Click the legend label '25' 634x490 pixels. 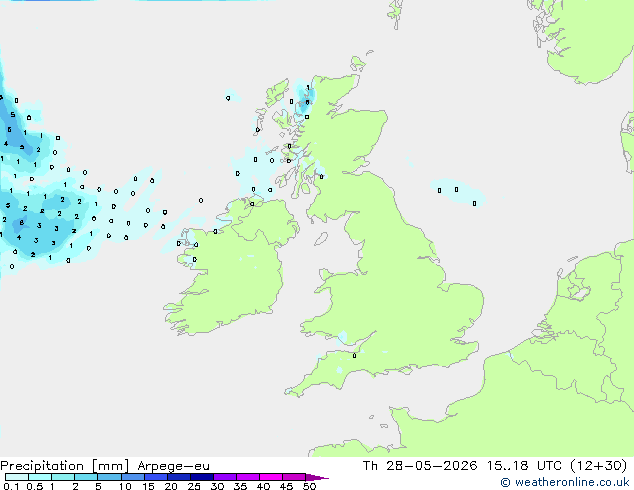[194, 486]
